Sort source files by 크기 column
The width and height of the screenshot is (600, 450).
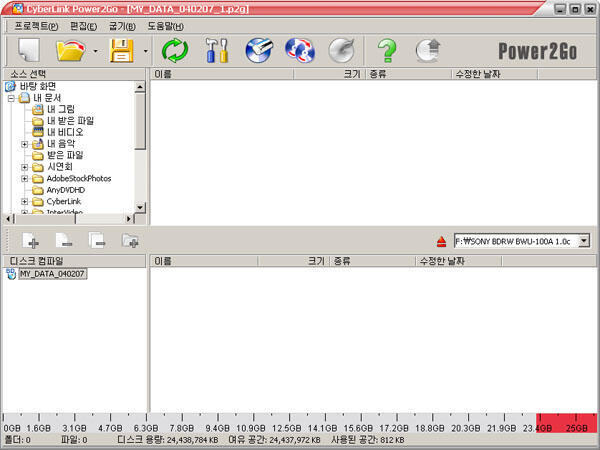tap(329, 74)
